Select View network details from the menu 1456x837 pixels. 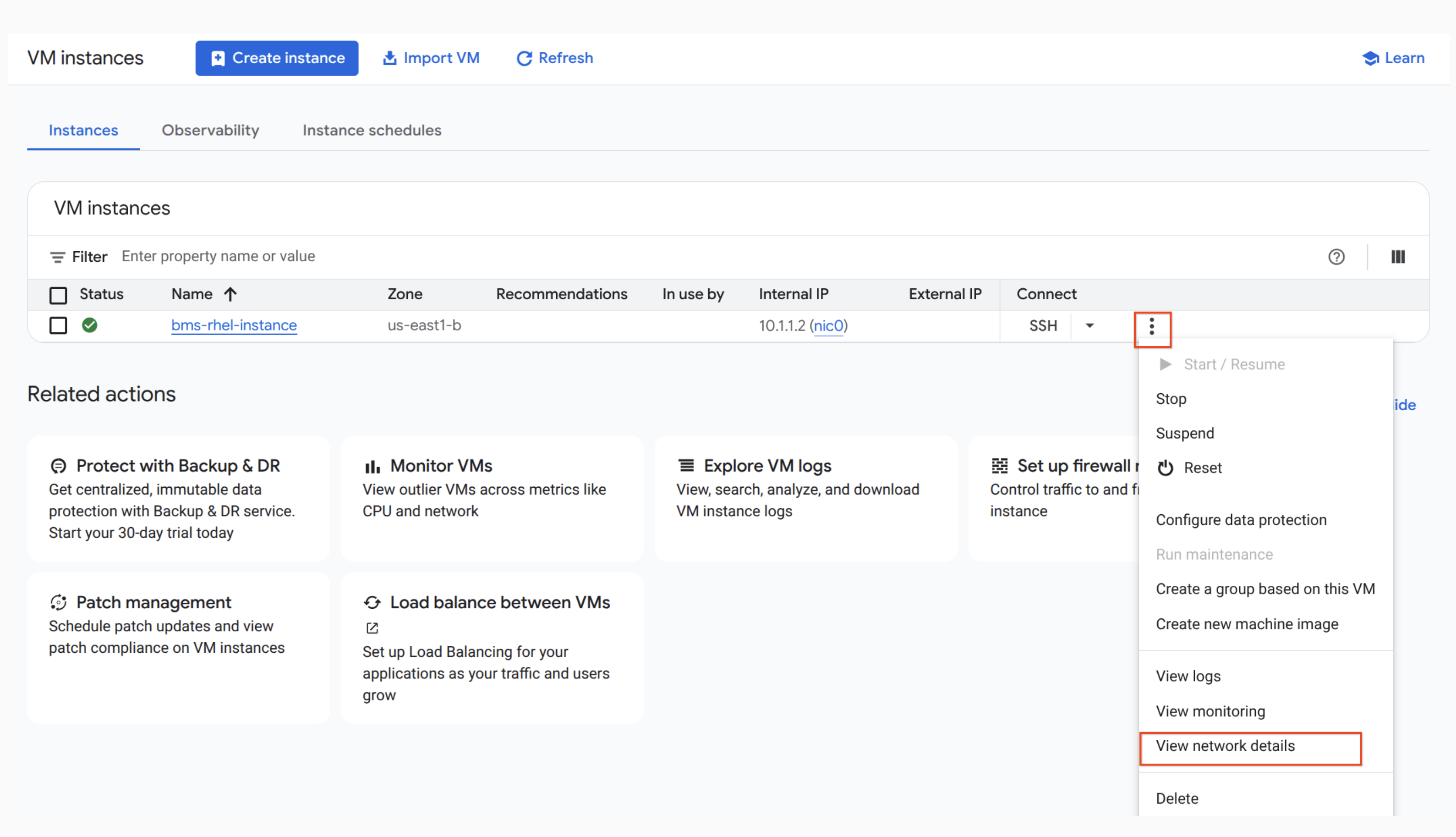point(1225,746)
